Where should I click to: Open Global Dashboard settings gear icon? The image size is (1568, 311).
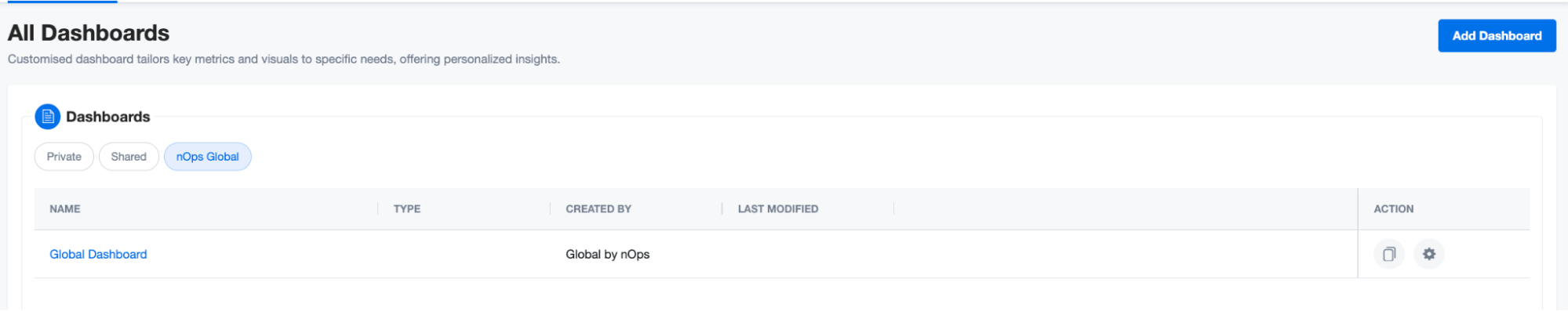click(x=1429, y=255)
